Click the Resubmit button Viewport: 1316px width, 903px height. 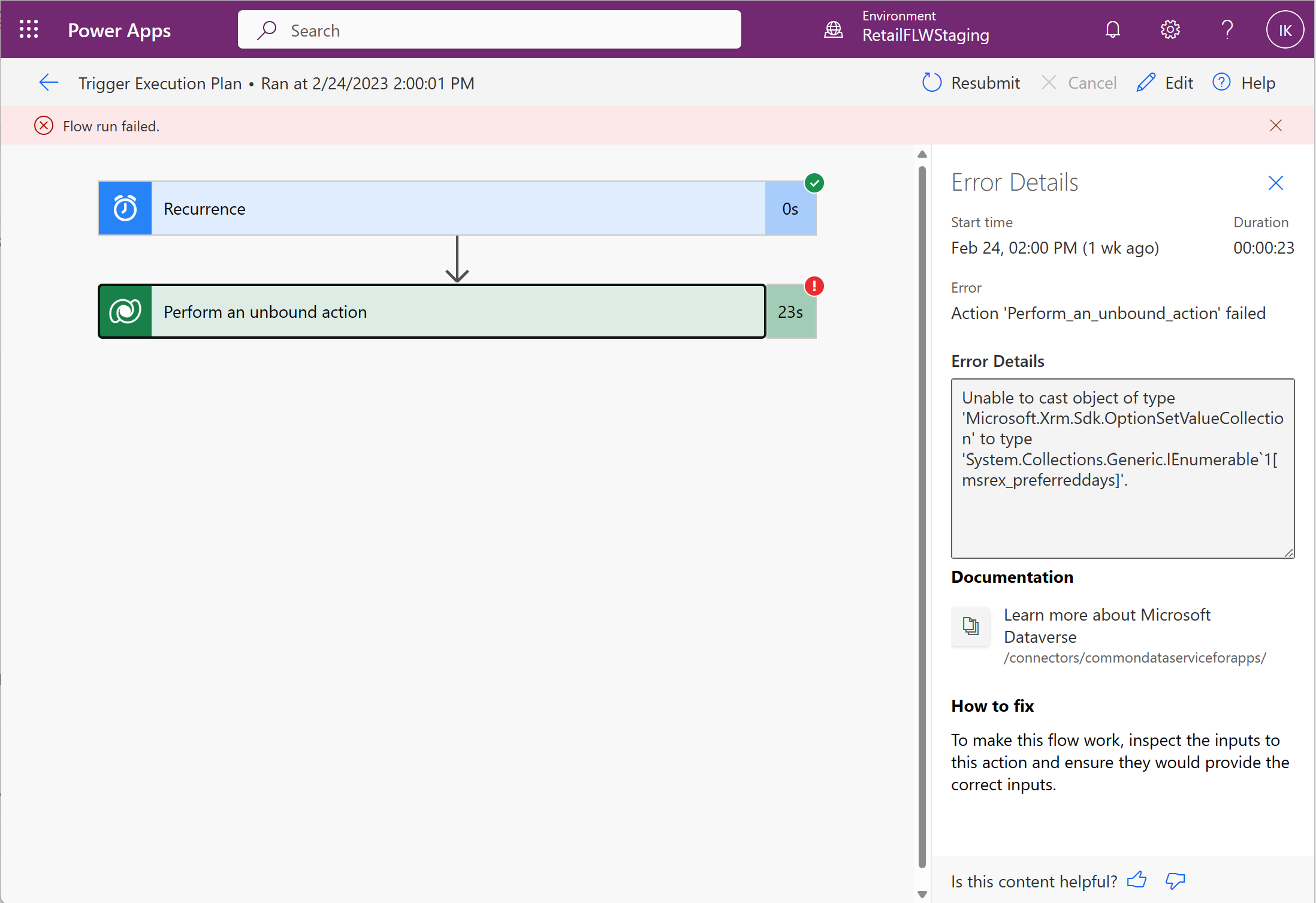971,83
